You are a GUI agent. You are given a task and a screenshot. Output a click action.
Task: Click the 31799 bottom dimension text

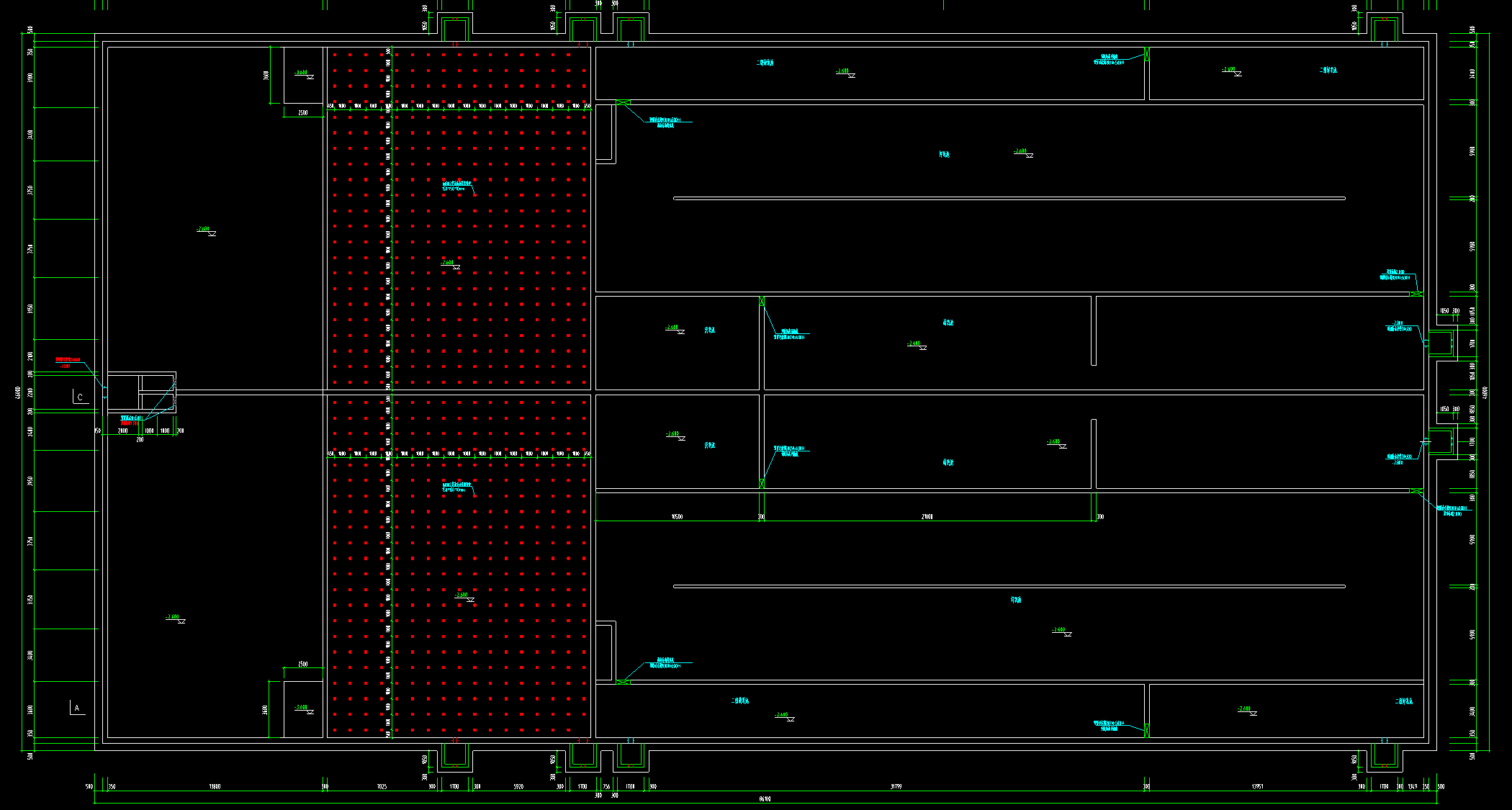coord(896,787)
